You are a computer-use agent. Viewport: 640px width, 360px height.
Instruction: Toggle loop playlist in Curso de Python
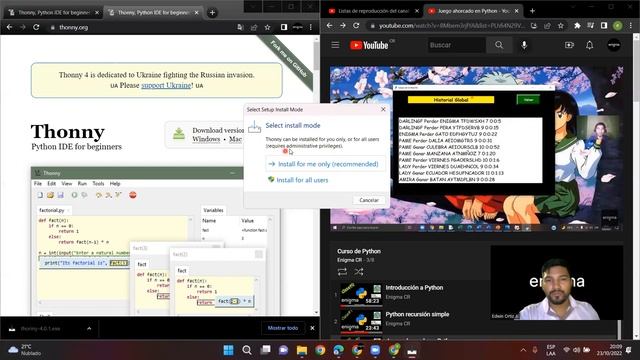coord(342,272)
